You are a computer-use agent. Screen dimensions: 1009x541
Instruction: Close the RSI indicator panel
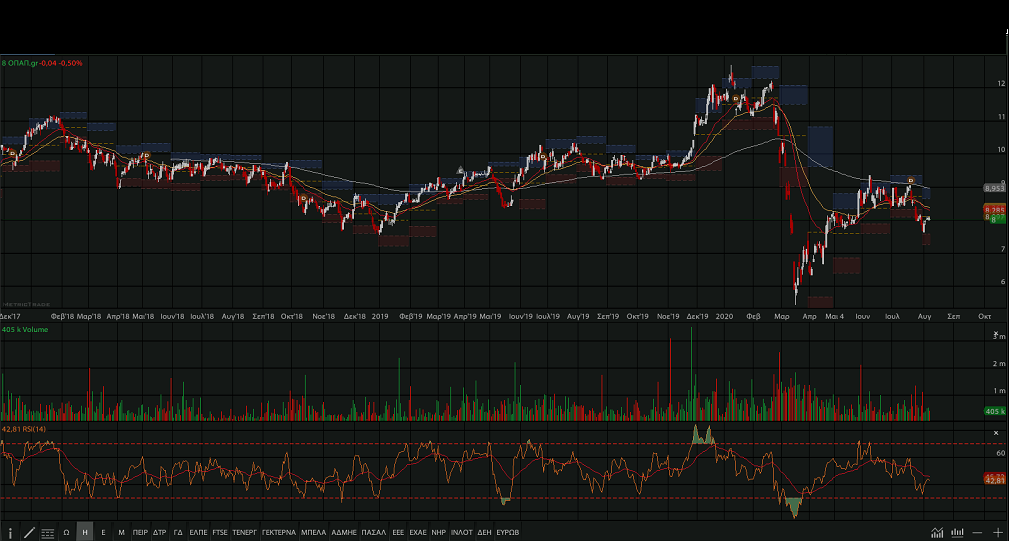coord(996,433)
